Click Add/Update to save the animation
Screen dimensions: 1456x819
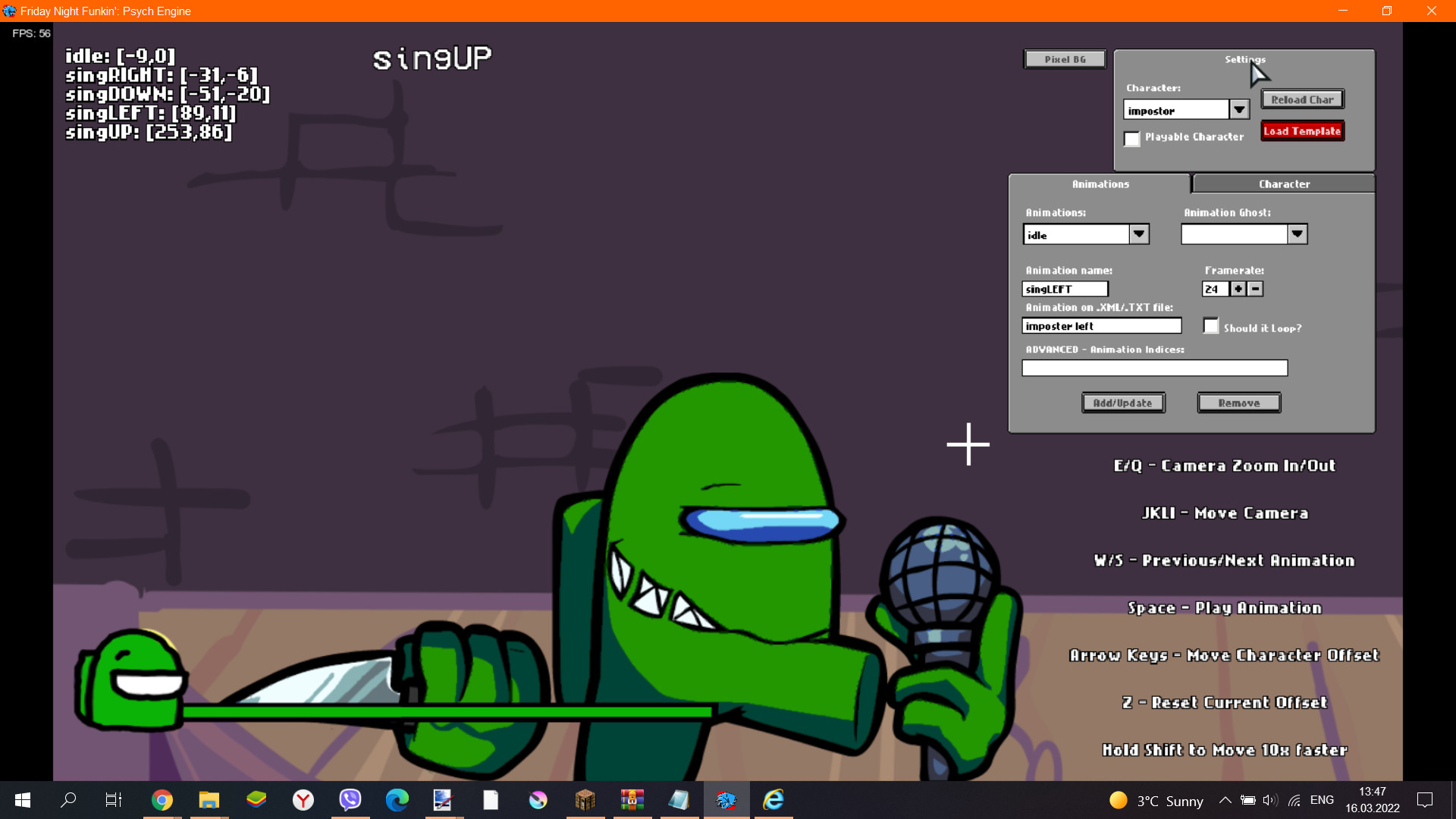[1123, 403]
